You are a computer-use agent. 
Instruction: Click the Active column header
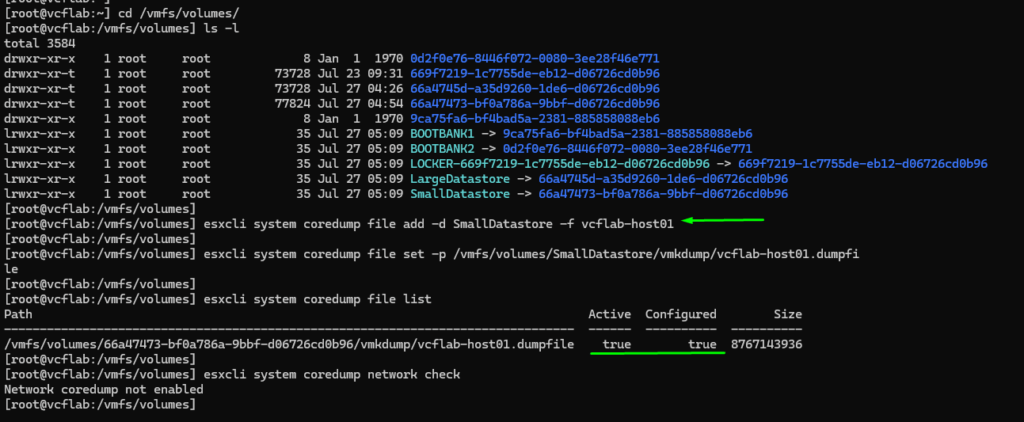(609, 314)
